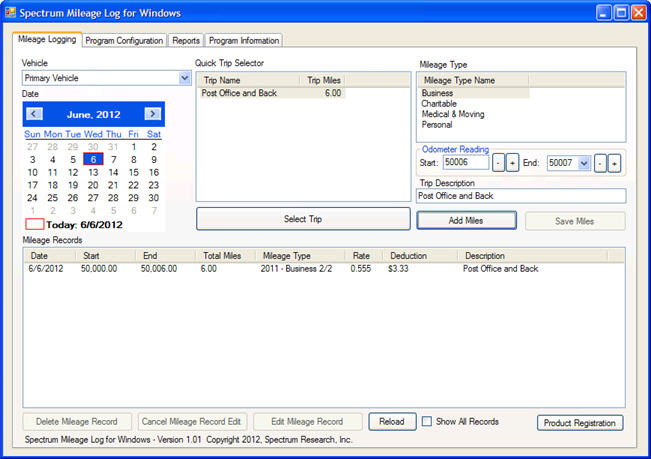The image size is (651, 459).
Task: Select Charitable mileage type
Action: point(441,103)
